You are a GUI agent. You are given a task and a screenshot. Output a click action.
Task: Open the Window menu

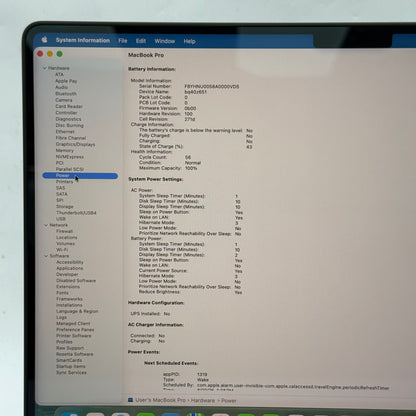165,41
